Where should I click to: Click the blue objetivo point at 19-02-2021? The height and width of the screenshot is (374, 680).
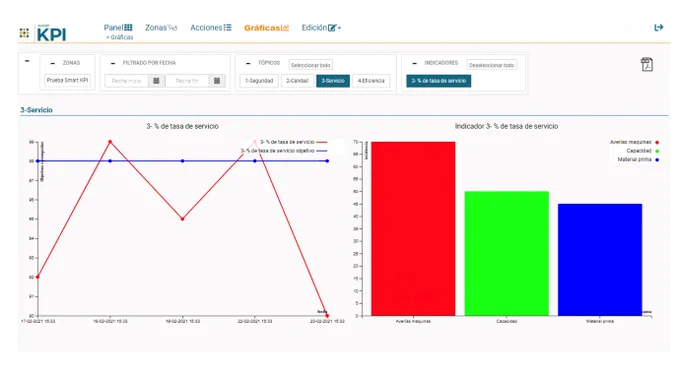[x=183, y=161]
